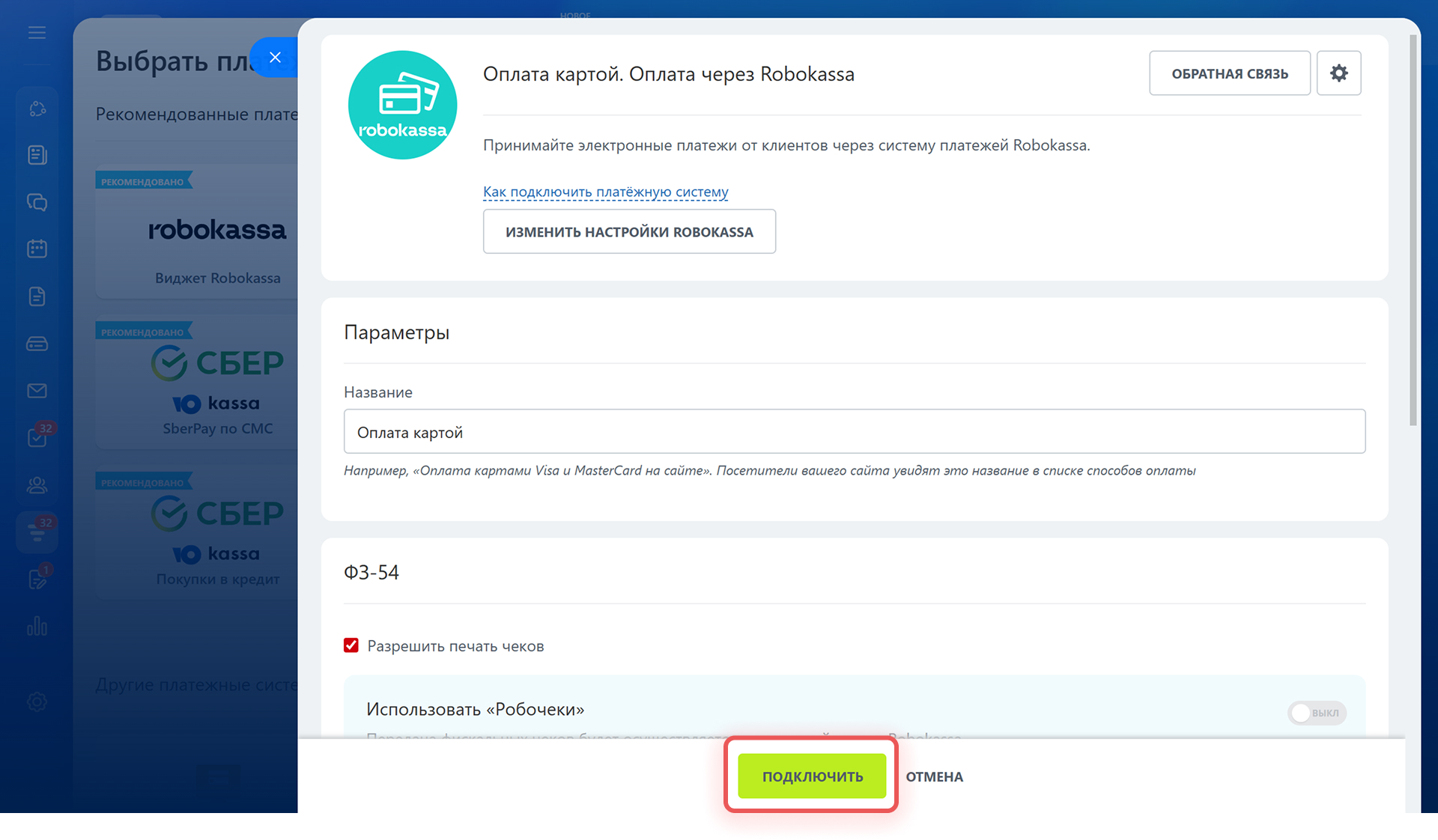Screen dimensions: 1438x840
Task: Click the Параметры section heading
Action: point(396,332)
